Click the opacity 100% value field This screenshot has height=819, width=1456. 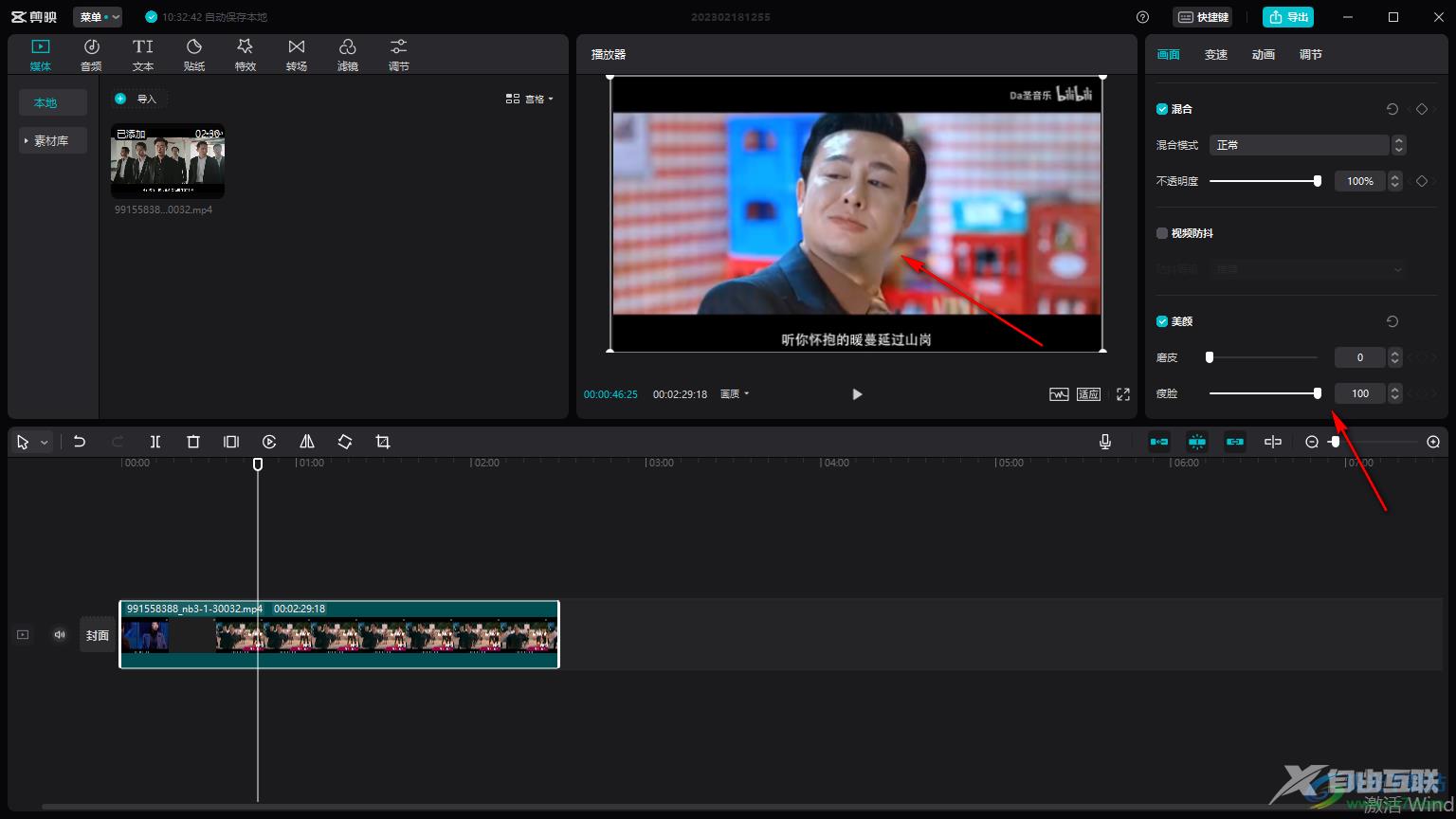[1360, 181]
